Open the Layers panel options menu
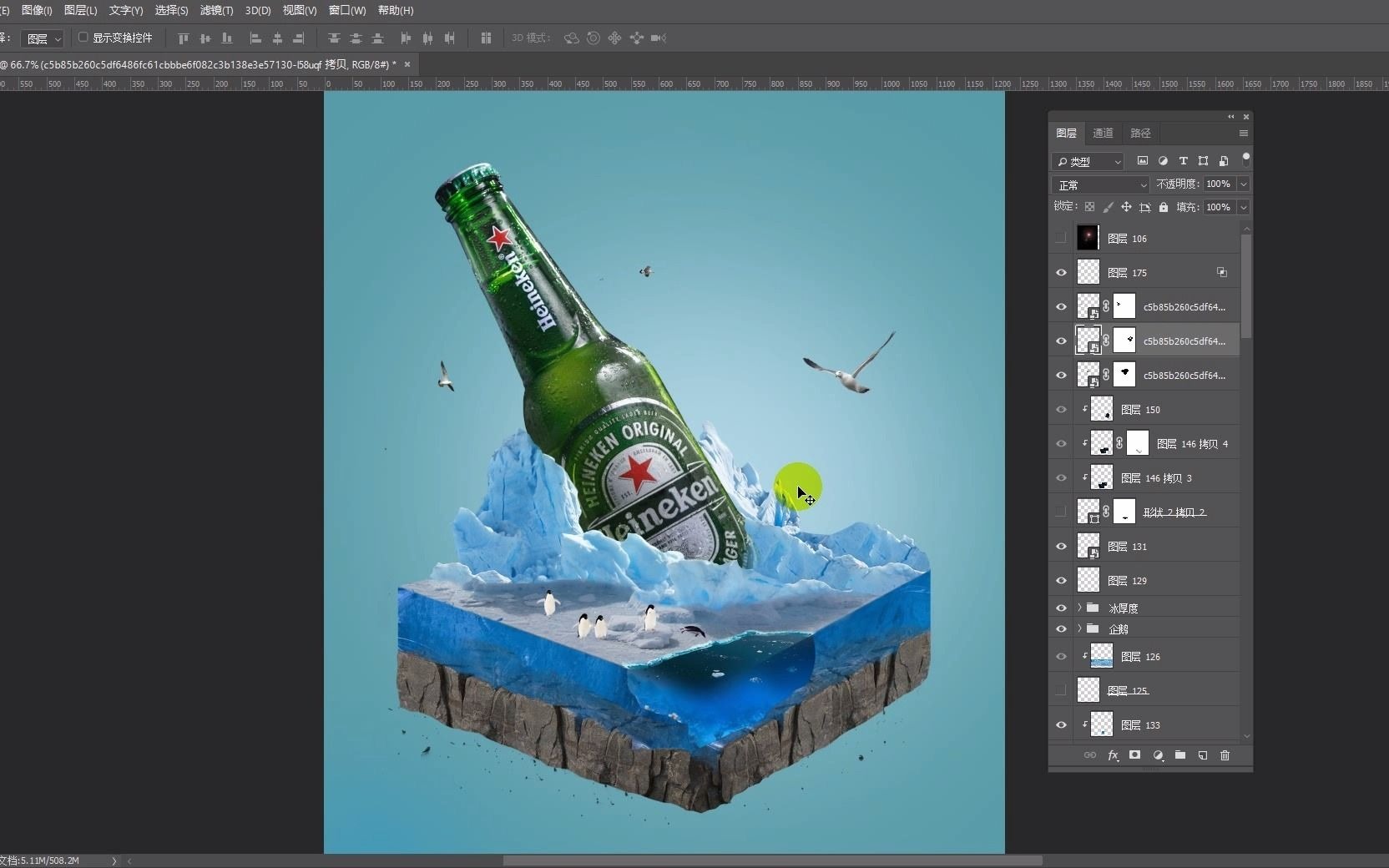Viewport: 1389px width, 868px height. pos(1244,134)
